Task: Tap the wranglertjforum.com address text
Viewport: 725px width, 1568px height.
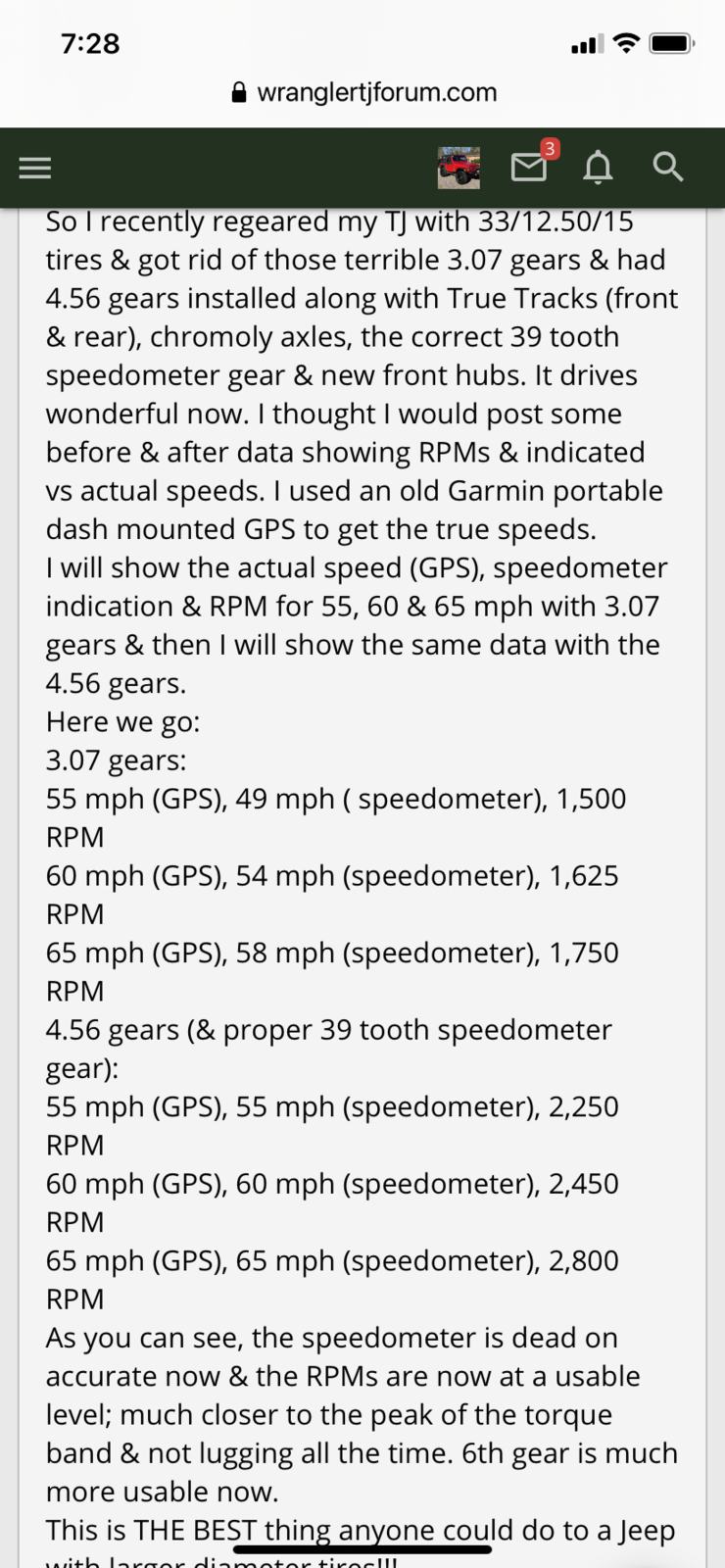Action: [x=376, y=92]
